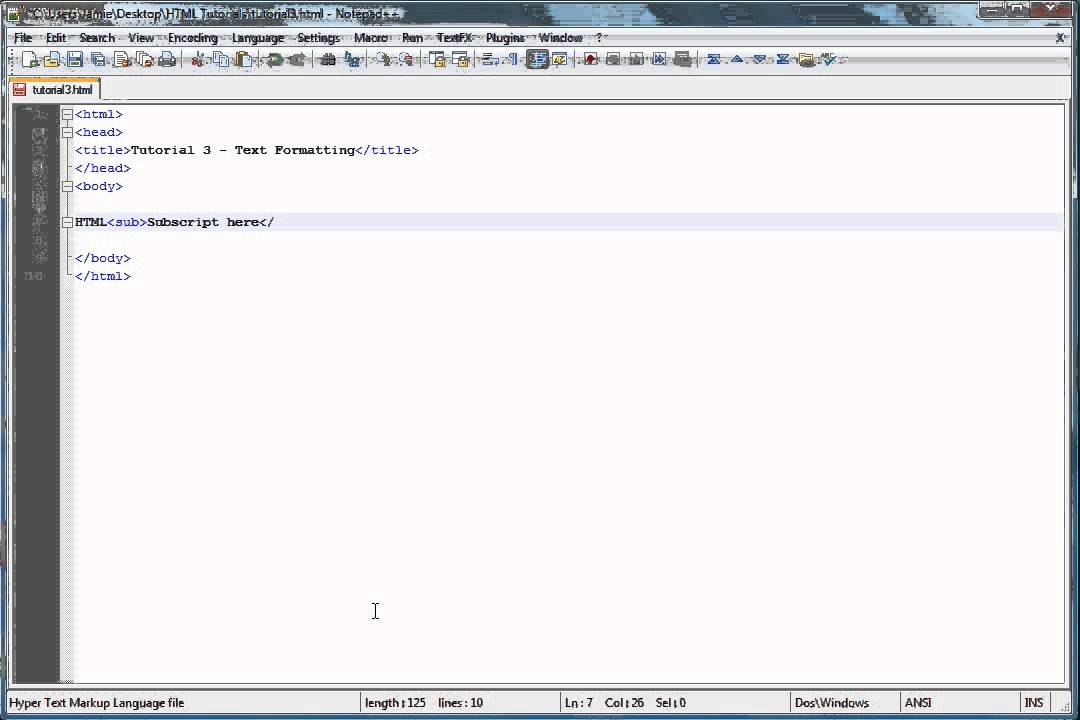Toggle the Show Indent Guide icon
Viewport: 1080px width, 720px height.
click(537, 60)
